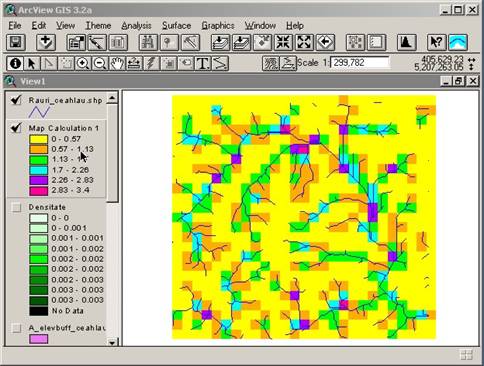
Task: Click the Scale input field
Action: coord(360,62)
